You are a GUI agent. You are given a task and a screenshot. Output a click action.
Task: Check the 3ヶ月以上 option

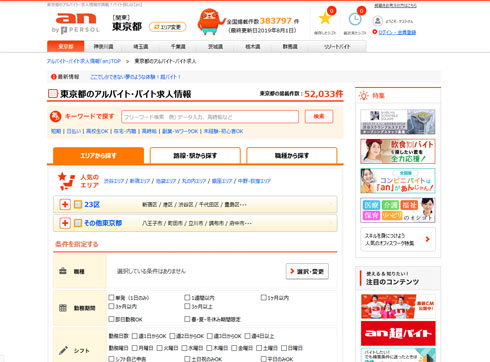coord(187,306)
